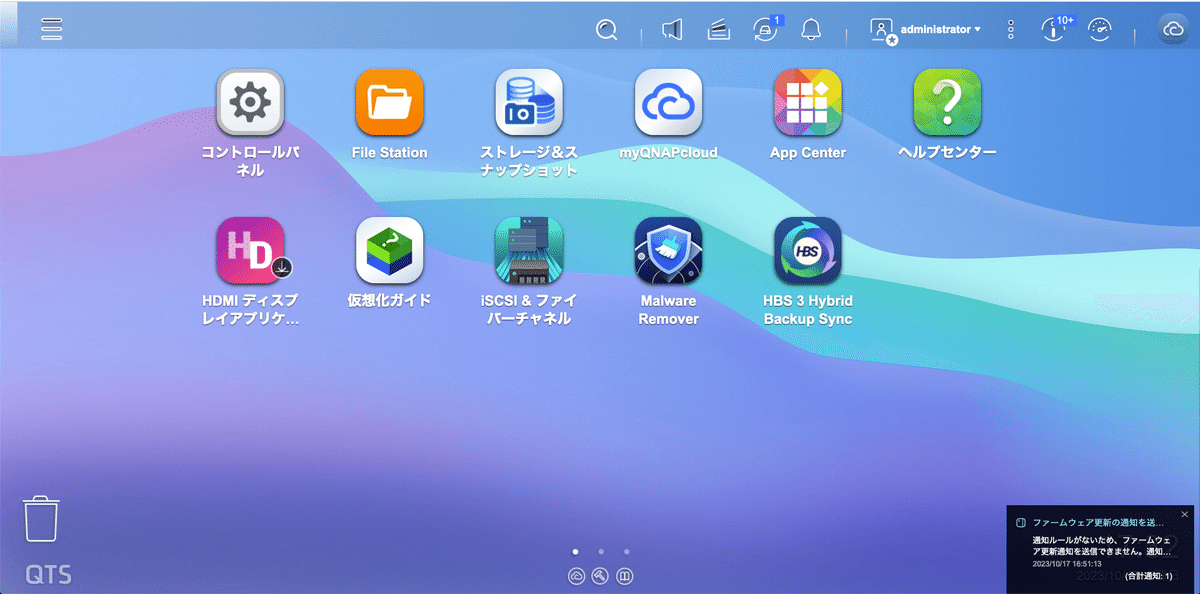Screen dimensions: 1200x594
Task: Click the bottom wrench utility icon
Action: [x=600, y=576]
